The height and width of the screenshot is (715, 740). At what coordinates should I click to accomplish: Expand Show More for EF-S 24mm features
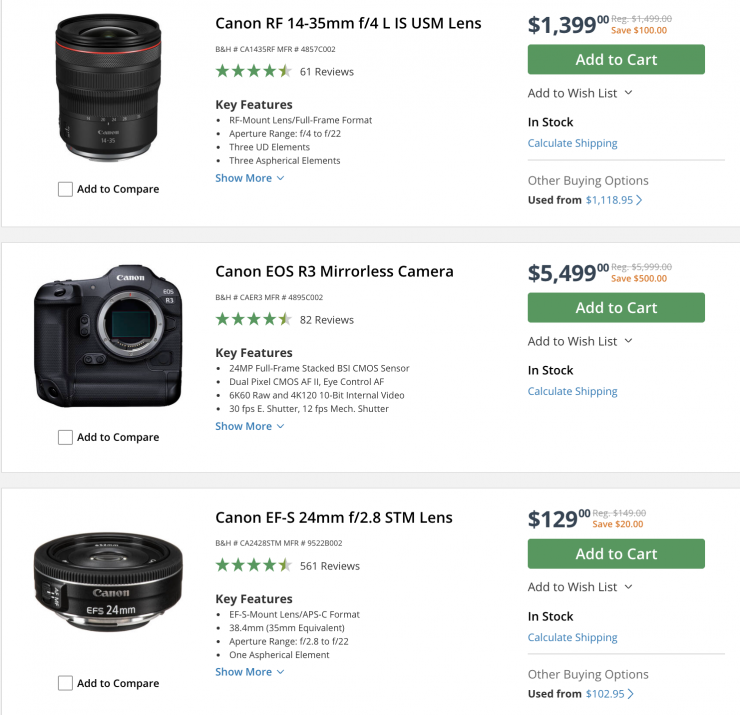[250, 672]
